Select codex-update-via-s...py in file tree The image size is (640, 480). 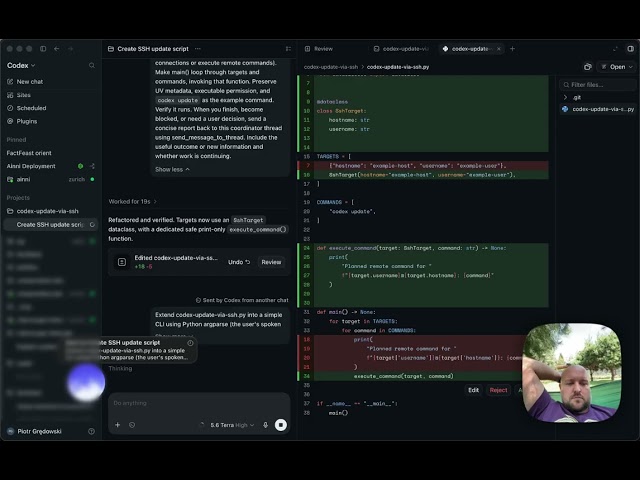[x=598, y=109]
